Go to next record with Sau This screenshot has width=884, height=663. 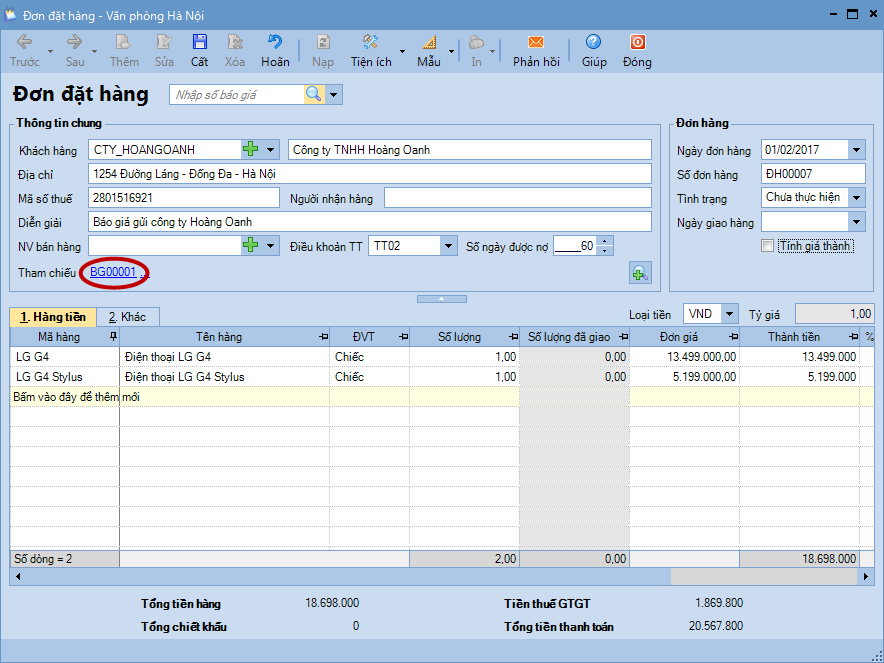(75, 51)
